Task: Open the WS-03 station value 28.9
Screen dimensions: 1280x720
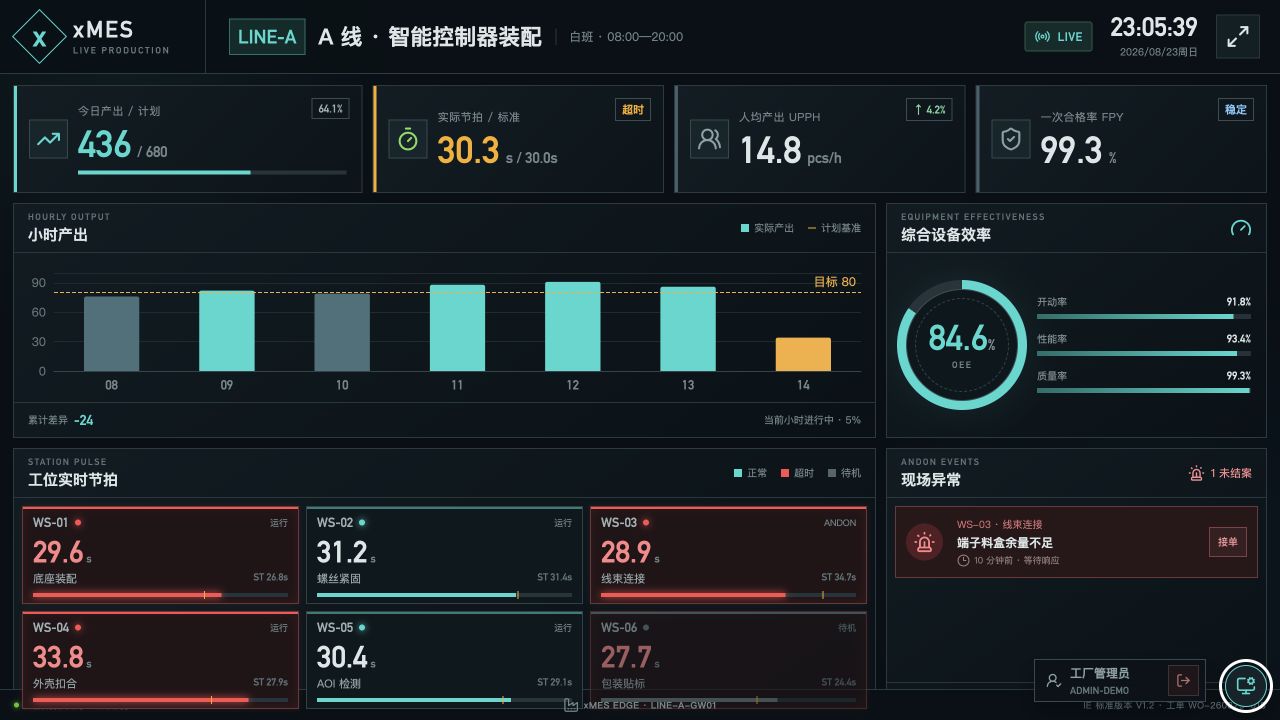Action: click(x=626, y=552)
